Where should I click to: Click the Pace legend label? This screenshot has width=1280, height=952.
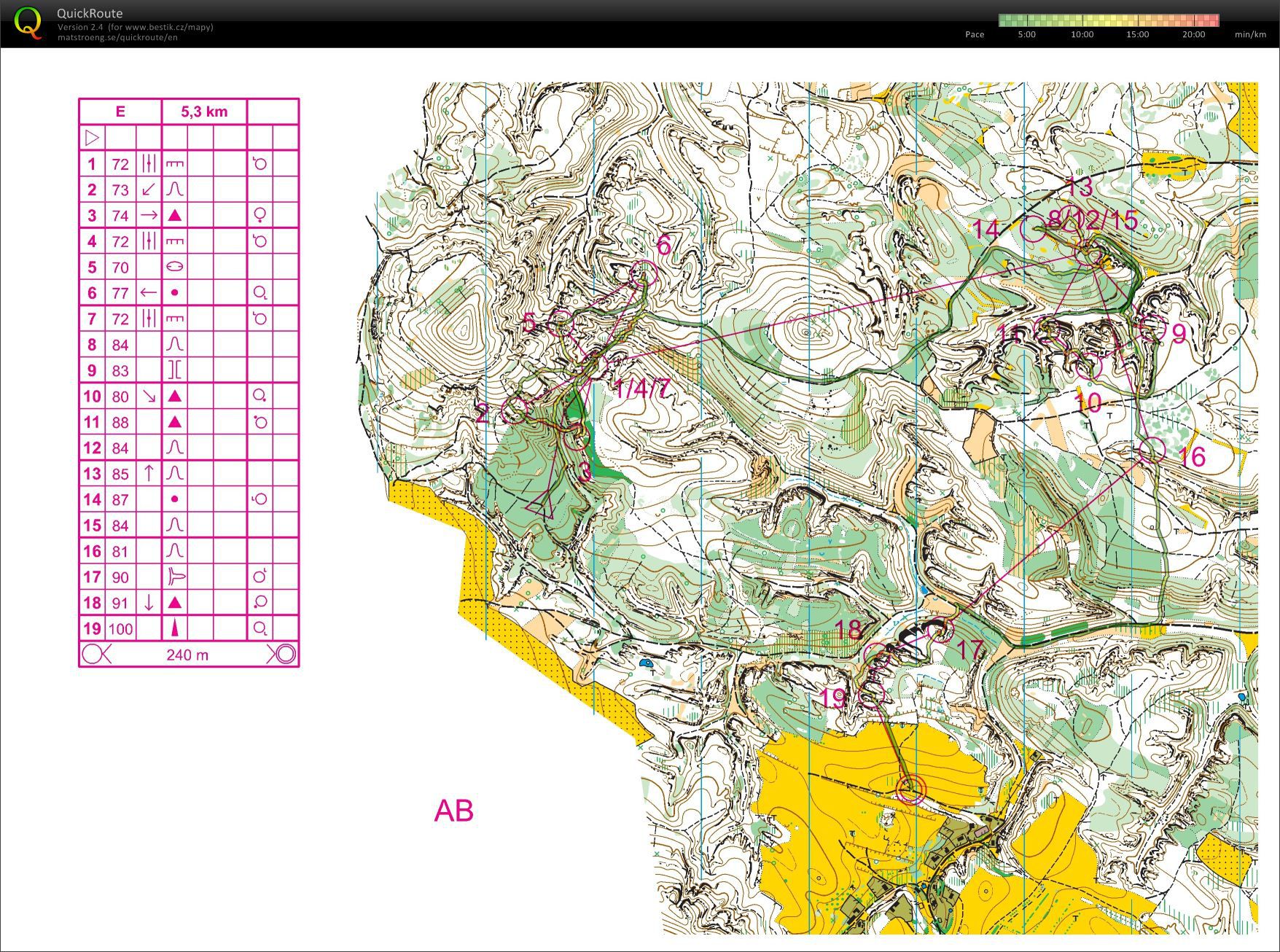(975, 34)
